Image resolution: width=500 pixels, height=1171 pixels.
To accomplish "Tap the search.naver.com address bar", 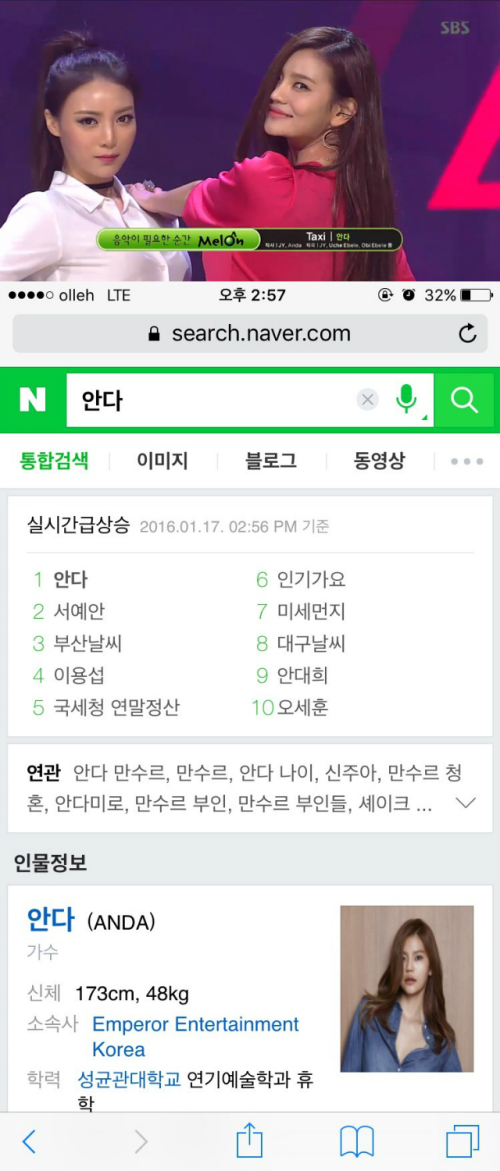I will point(250,334).
